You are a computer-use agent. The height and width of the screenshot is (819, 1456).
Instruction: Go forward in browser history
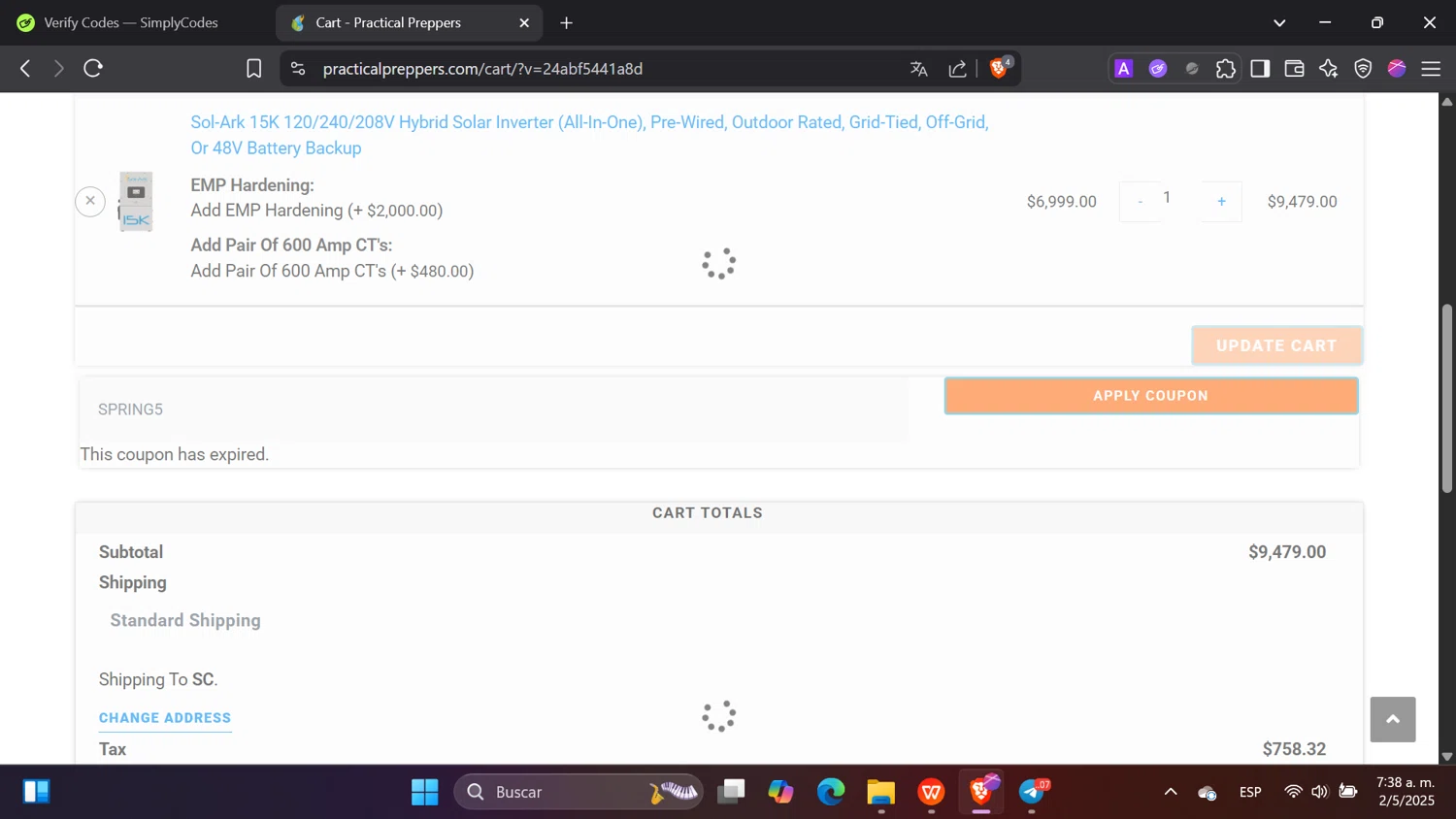point(58,68)
